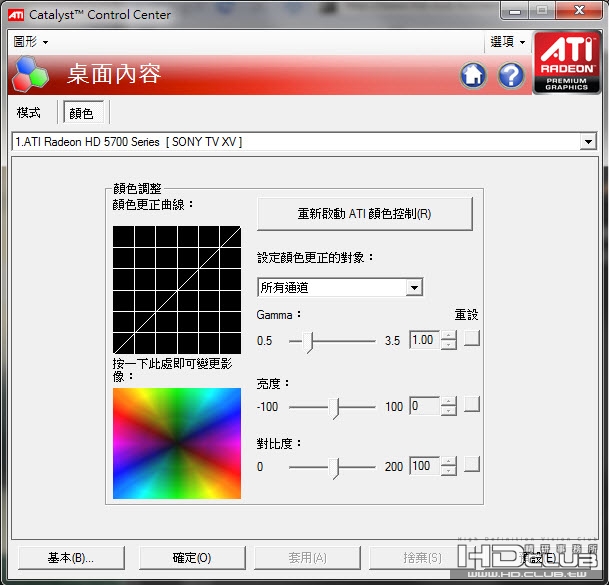The height and width of the screenshot is (585, 609).
Task: Click the Gamma reset button
Action: 472,338
